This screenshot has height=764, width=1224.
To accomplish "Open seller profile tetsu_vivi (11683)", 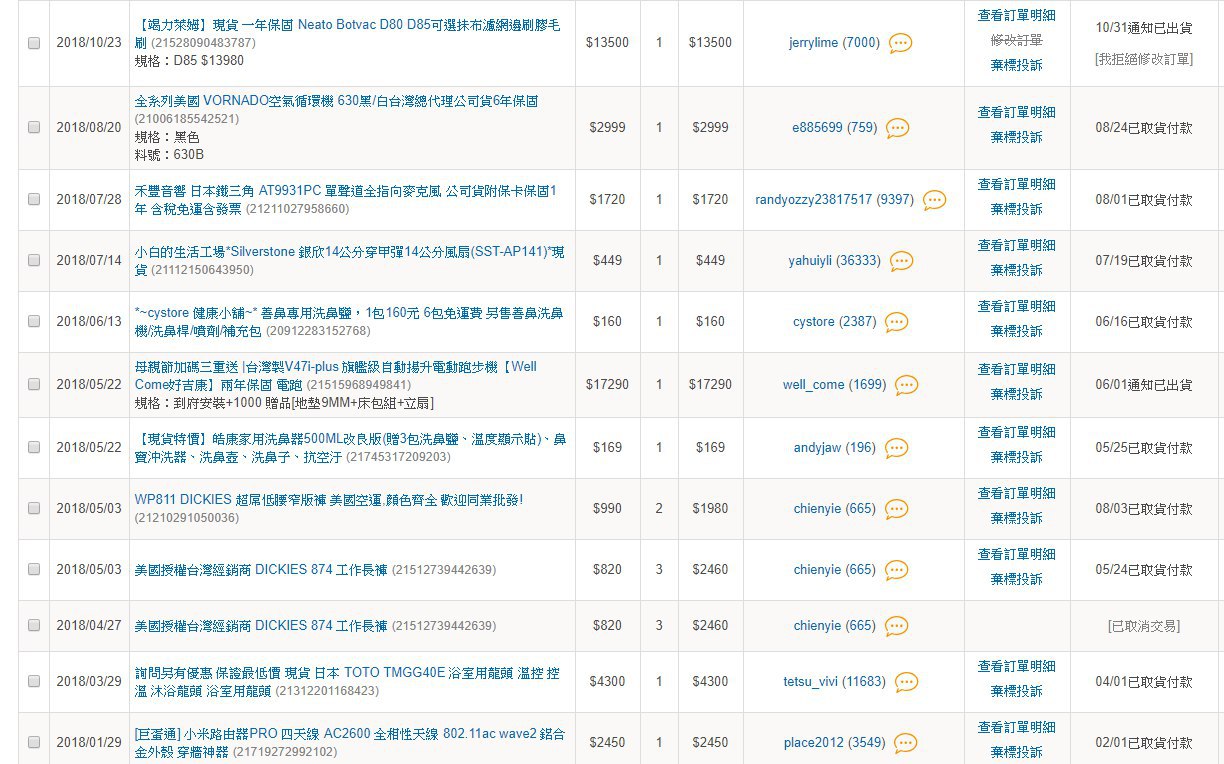I will pos(834,682).
